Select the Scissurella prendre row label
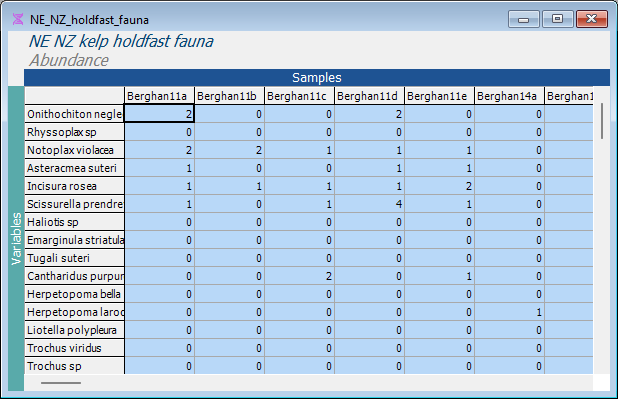Image resolution: width=618 pixels, height=399 pixels. point(74,204)
